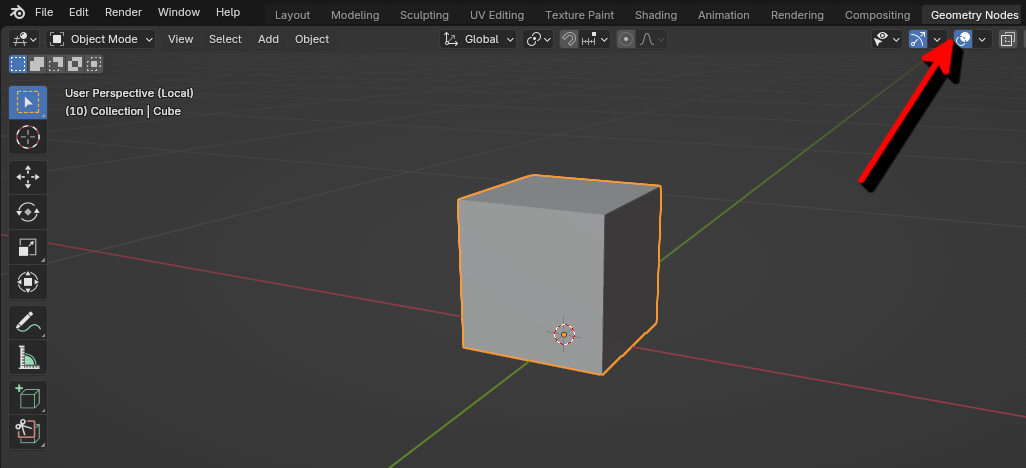Choose the Extend selection mode icon
This screenshot has height=468, width=1026.
click(37, 63)
